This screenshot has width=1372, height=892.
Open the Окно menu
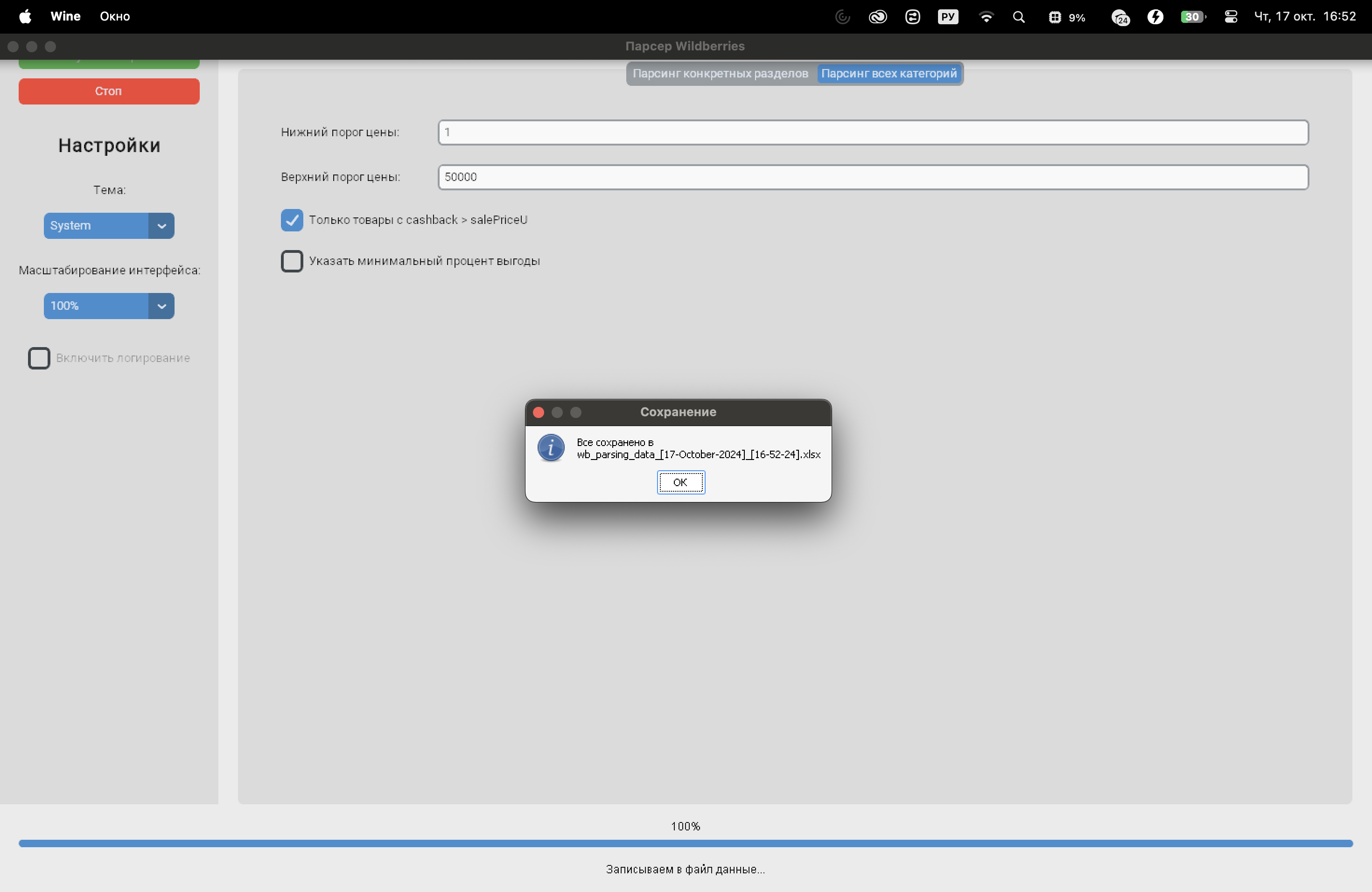pyautogui.click(x=115, y=16)
